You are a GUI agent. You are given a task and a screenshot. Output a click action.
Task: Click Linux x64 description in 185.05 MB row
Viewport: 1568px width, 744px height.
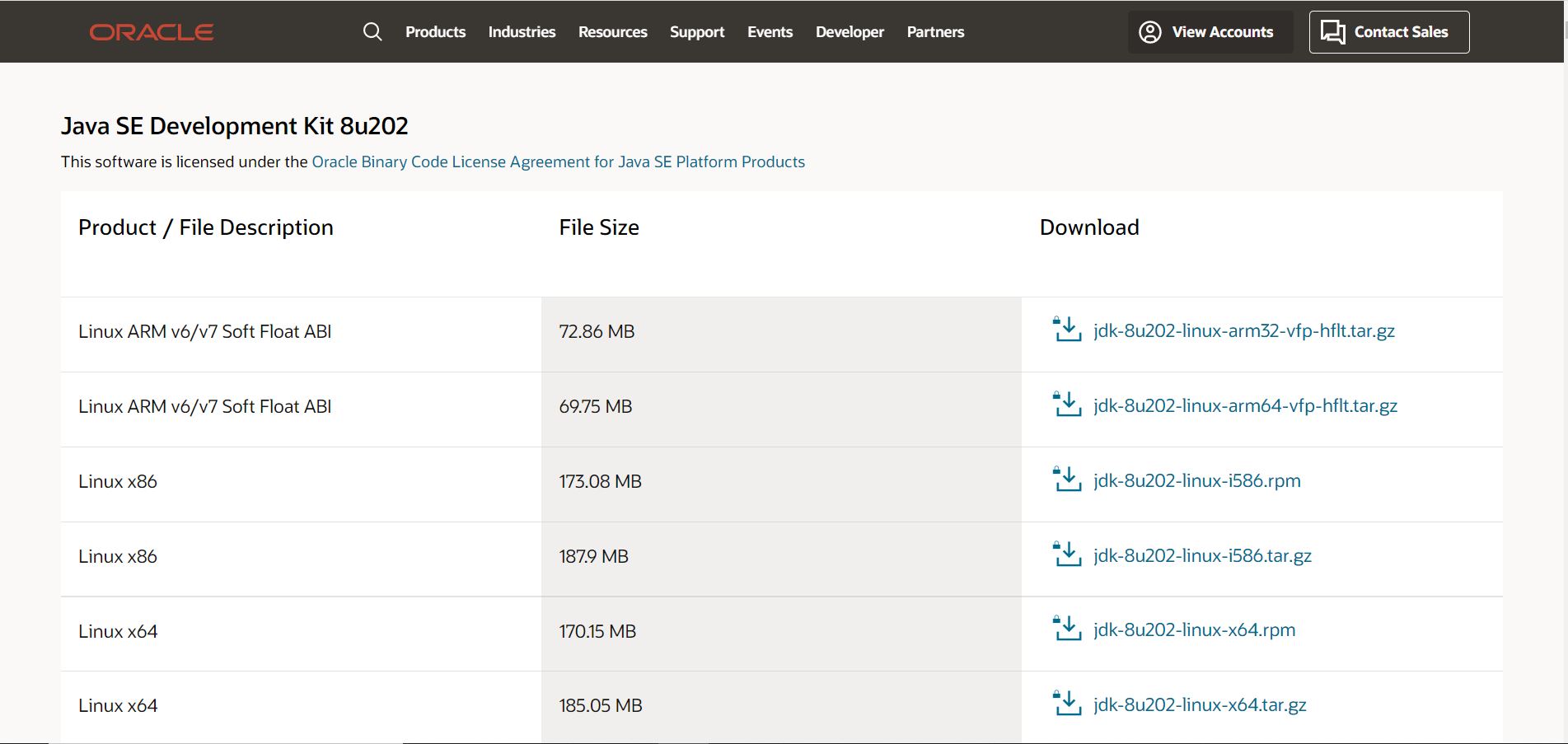pos(118,705)
